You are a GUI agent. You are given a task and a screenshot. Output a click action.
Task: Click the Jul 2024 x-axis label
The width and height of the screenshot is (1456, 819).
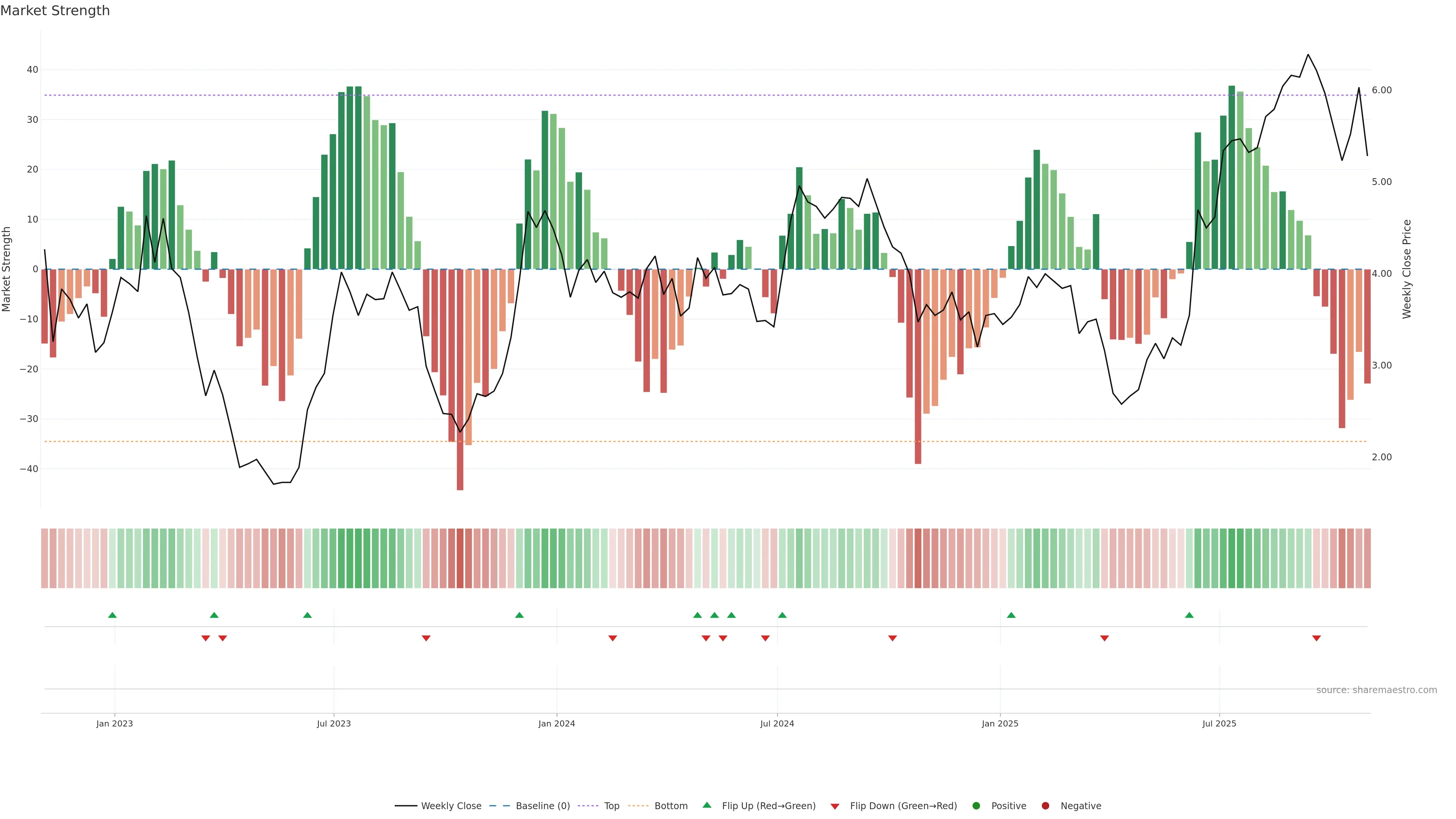pyautogui.click(x=777, y=723)
